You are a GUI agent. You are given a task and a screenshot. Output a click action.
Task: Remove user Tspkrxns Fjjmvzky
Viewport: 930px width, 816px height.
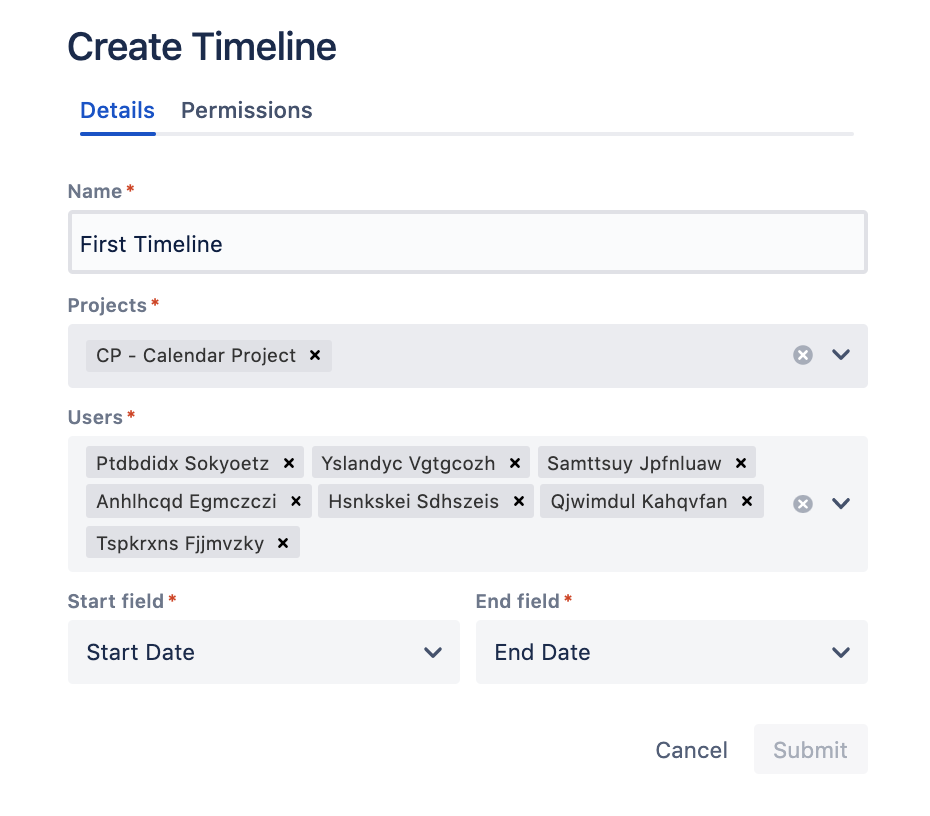tap(283, 543)
